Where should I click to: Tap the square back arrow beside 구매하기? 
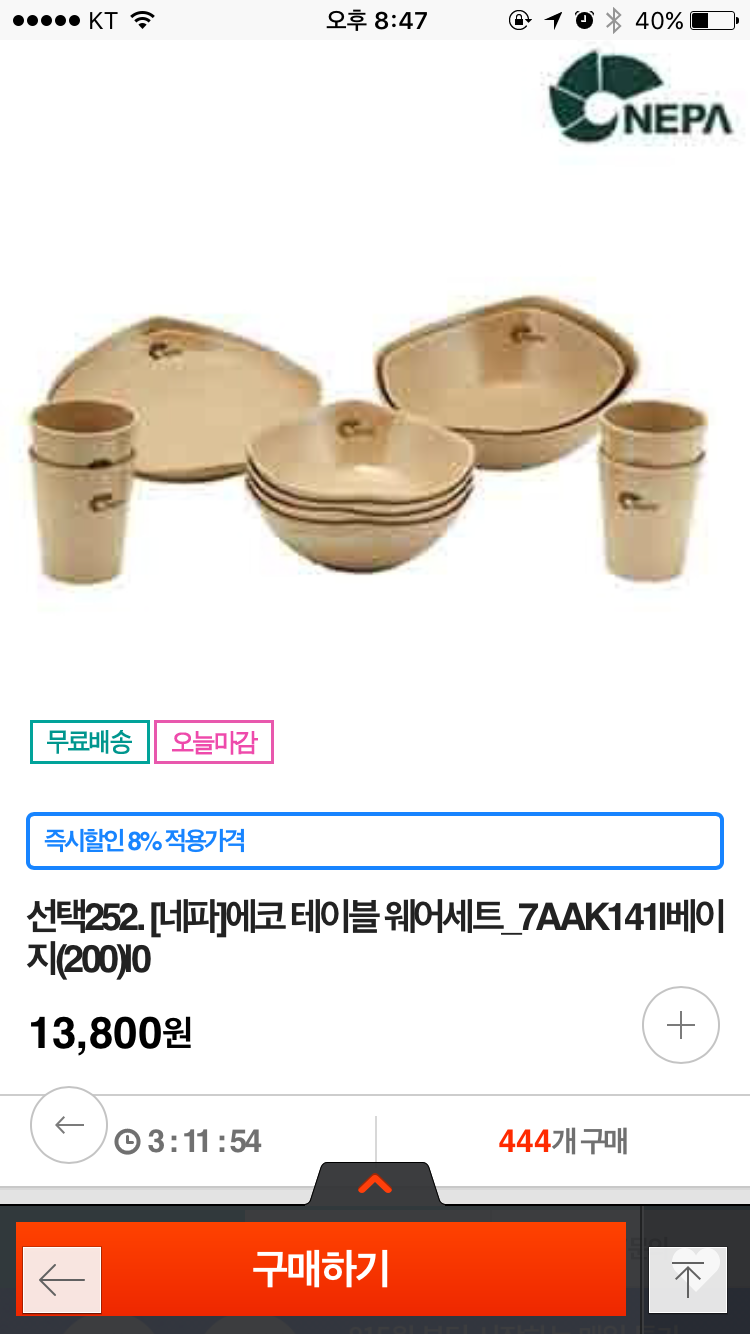(x=62, y=1280)
